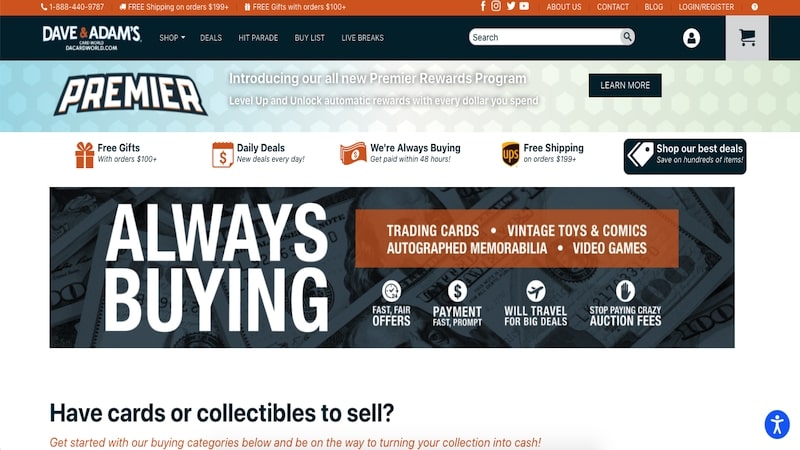Open the YouTube social icon
The image size is (800, 450).
[x=524, y=7]
